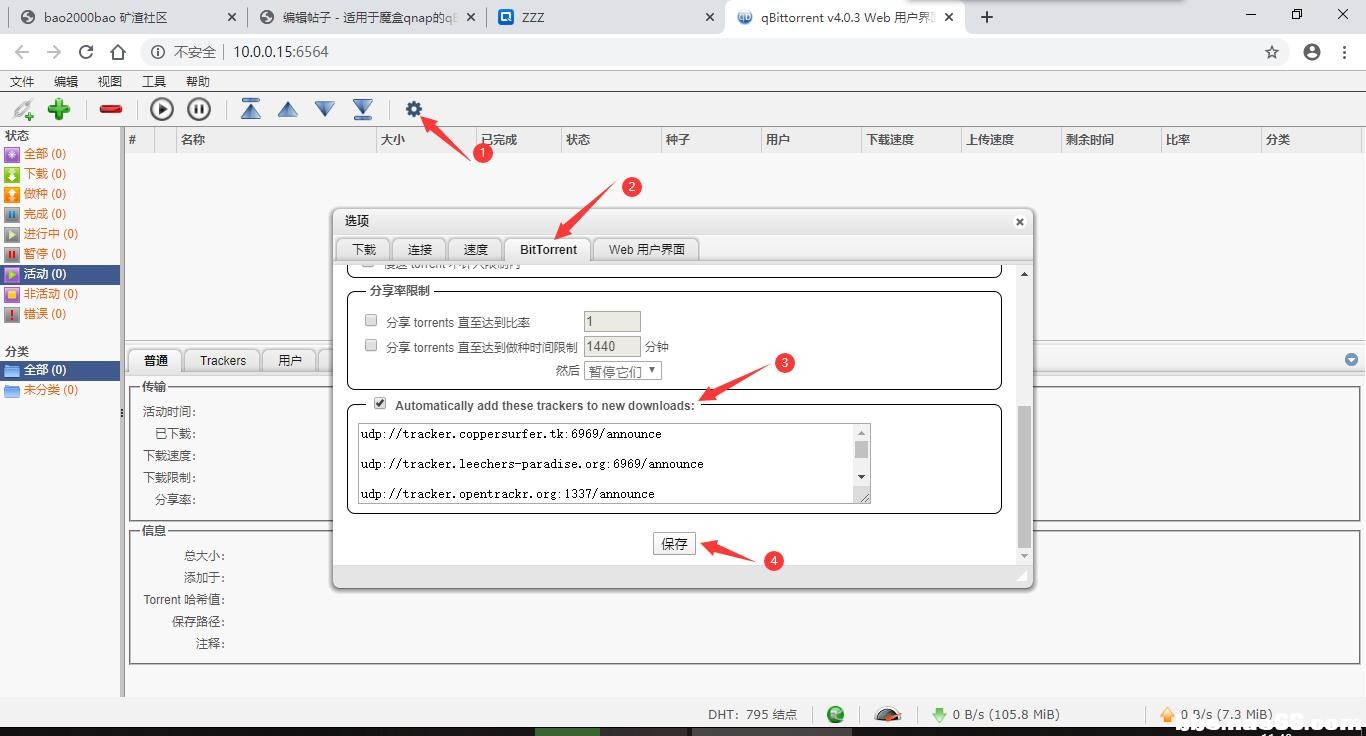
Task: Click inside the trackers list text area
Action: (606, 463)
